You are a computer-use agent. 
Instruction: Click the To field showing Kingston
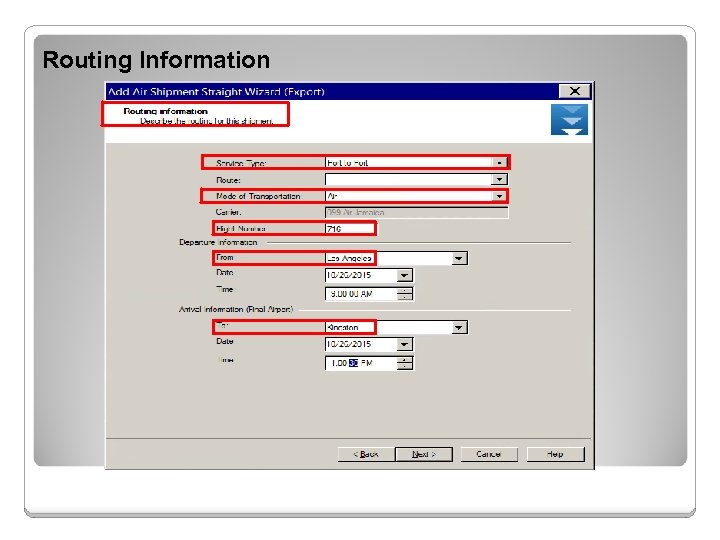tap(396, 327)
